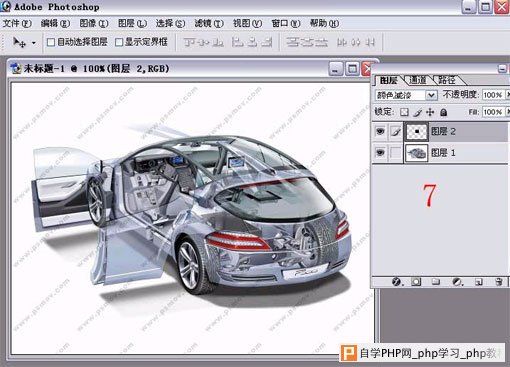Screen dimensions: 510x367
Task: Click the distribute horizontal centers icon
Action: tap(356, 42)
